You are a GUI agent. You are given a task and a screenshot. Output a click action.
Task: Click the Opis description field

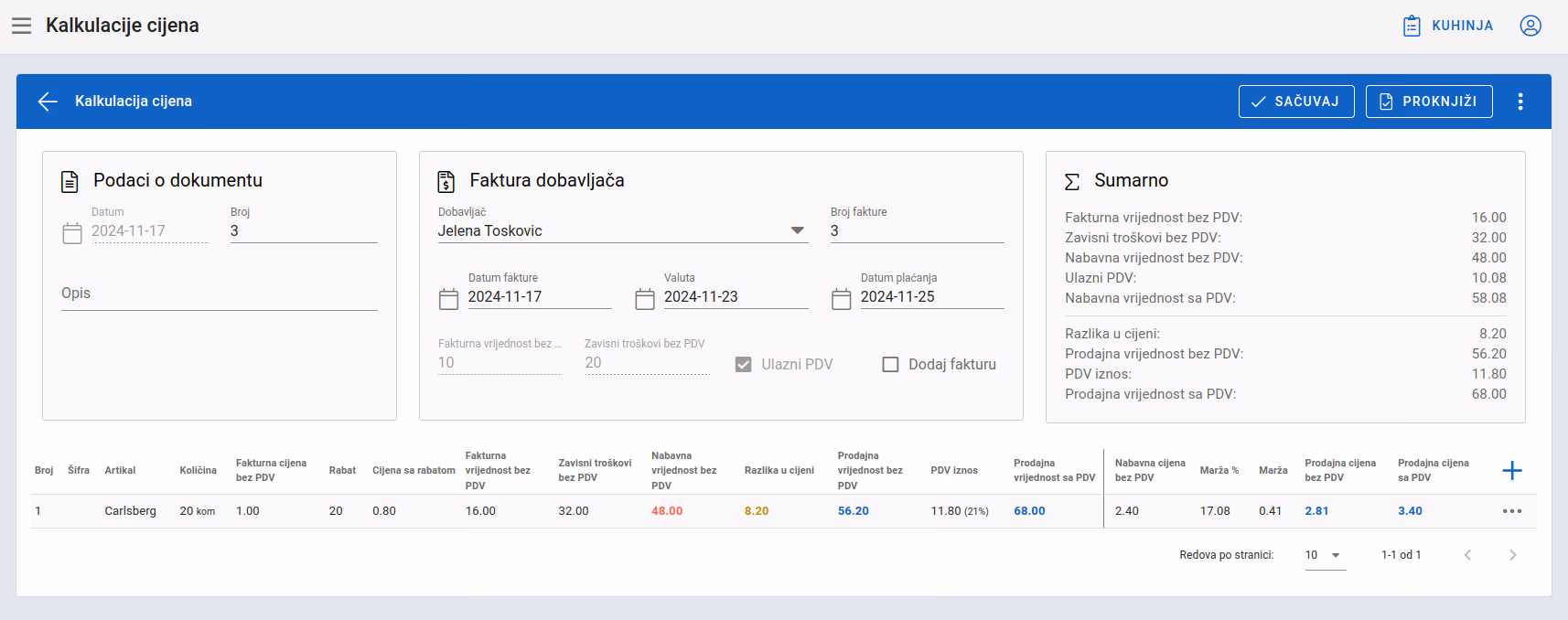[220, 294]
